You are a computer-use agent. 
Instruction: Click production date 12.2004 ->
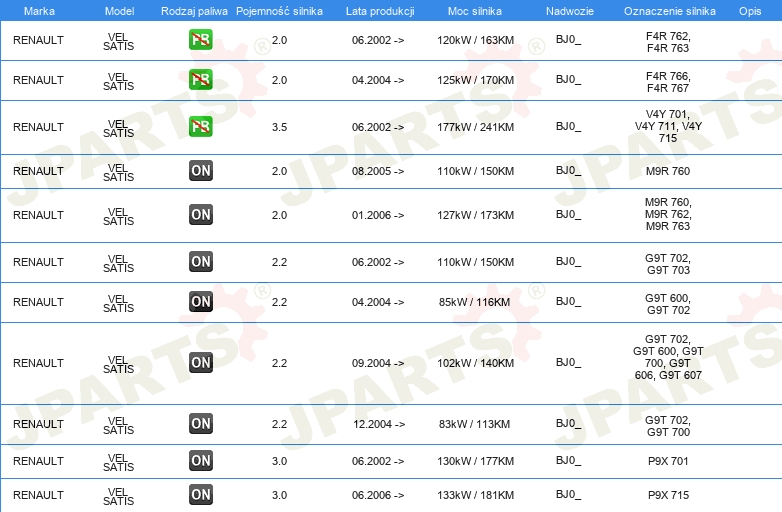pyautogui.click(x=379, y=424)
